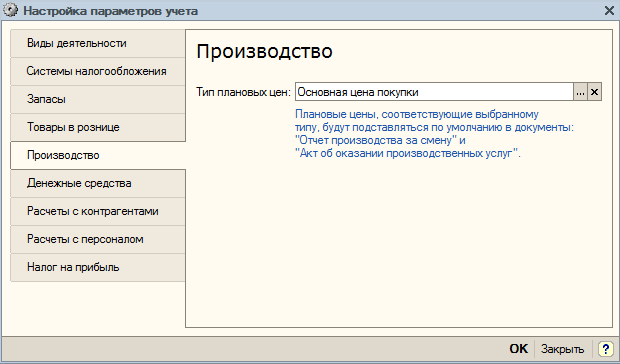Screen dimensions: 620x364
Task: Confirm settings with OK button
Action: tap(518, 349)
